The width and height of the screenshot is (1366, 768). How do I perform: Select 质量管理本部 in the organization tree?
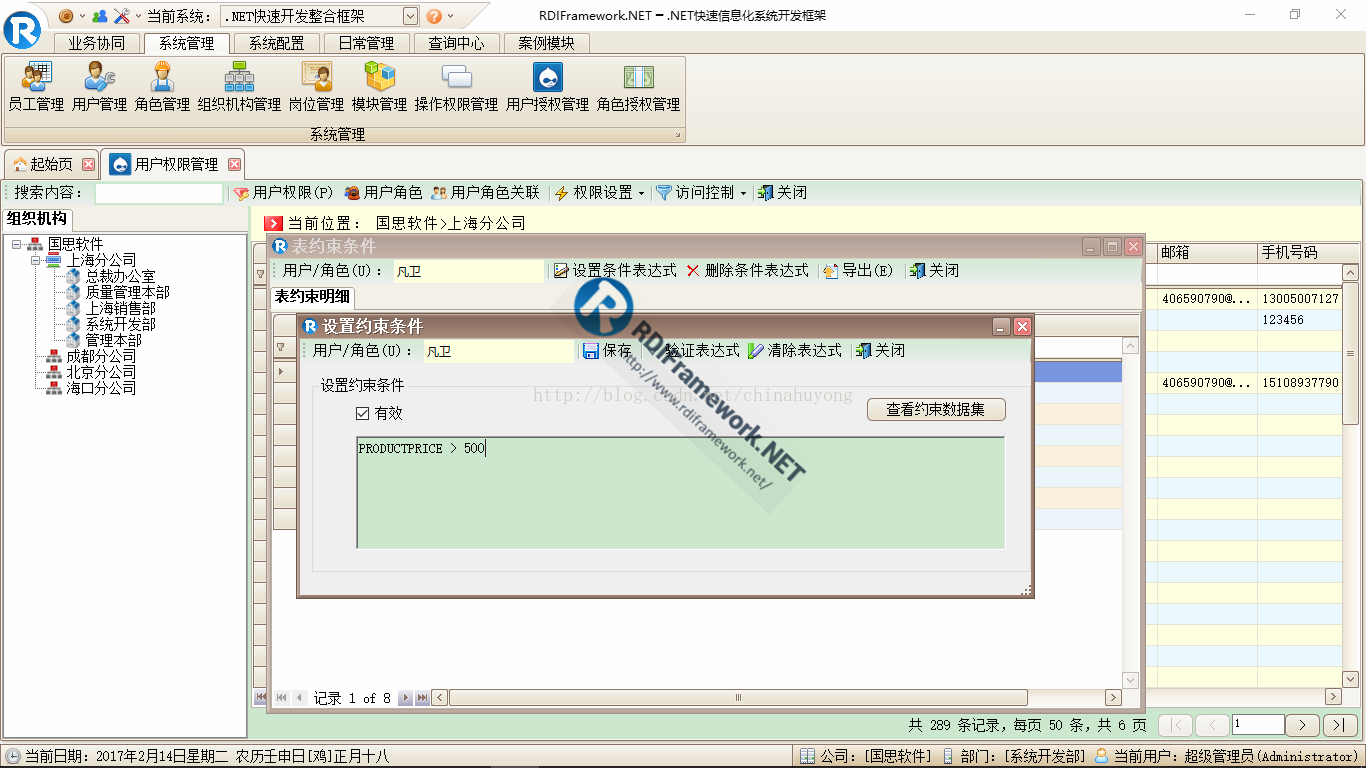(128, 292)
